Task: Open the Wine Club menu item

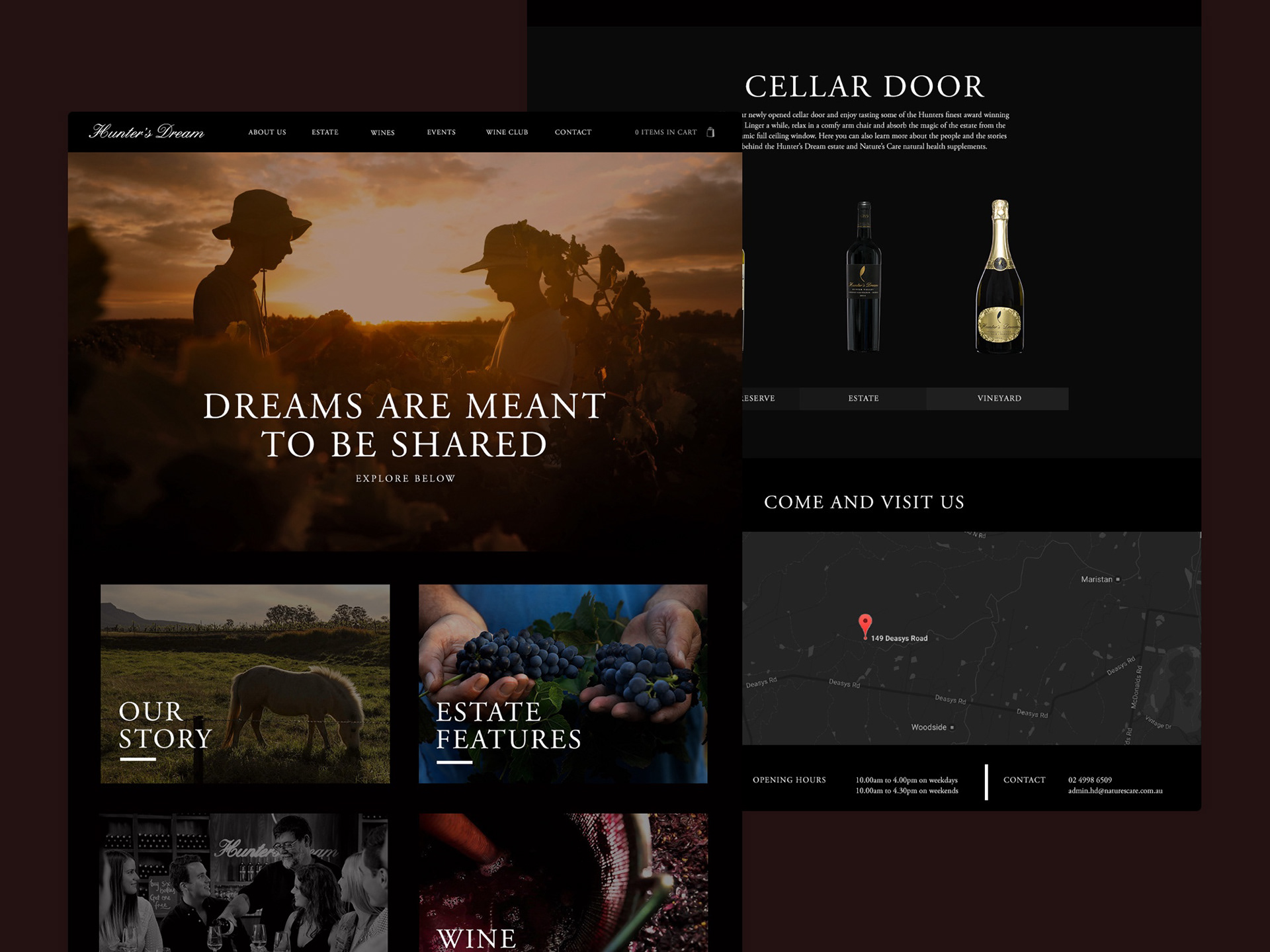Action: pyautogui.click(x=507, y=132)
